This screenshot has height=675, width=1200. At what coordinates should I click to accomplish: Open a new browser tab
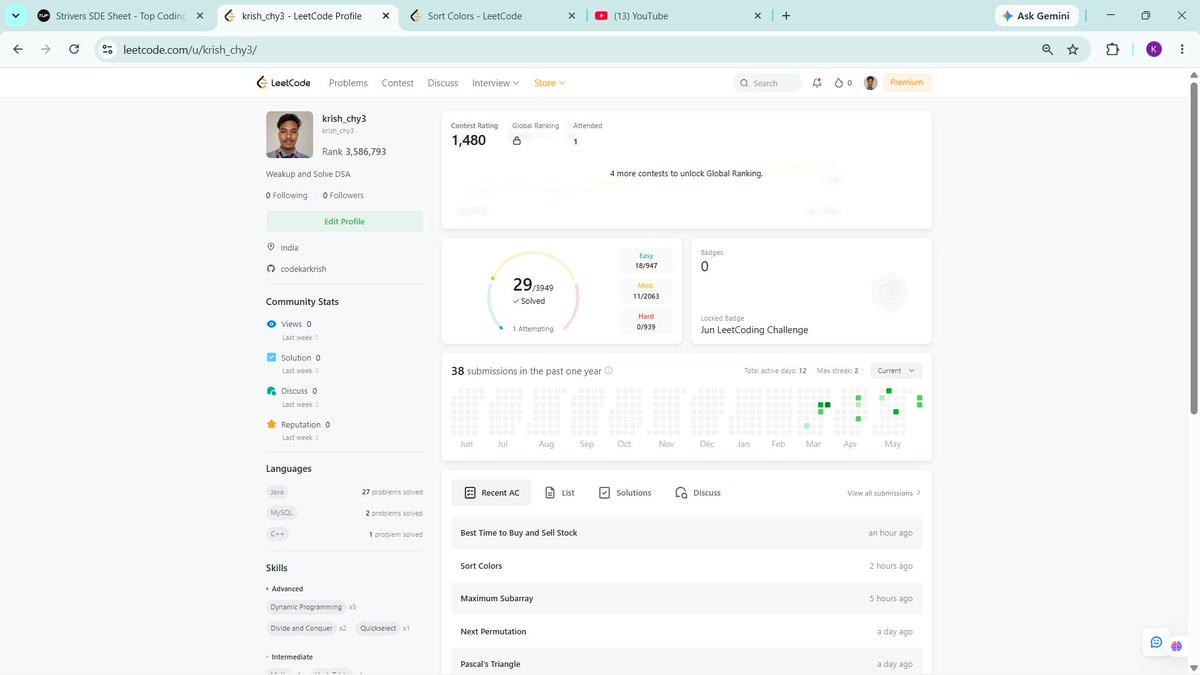(786, 16)
